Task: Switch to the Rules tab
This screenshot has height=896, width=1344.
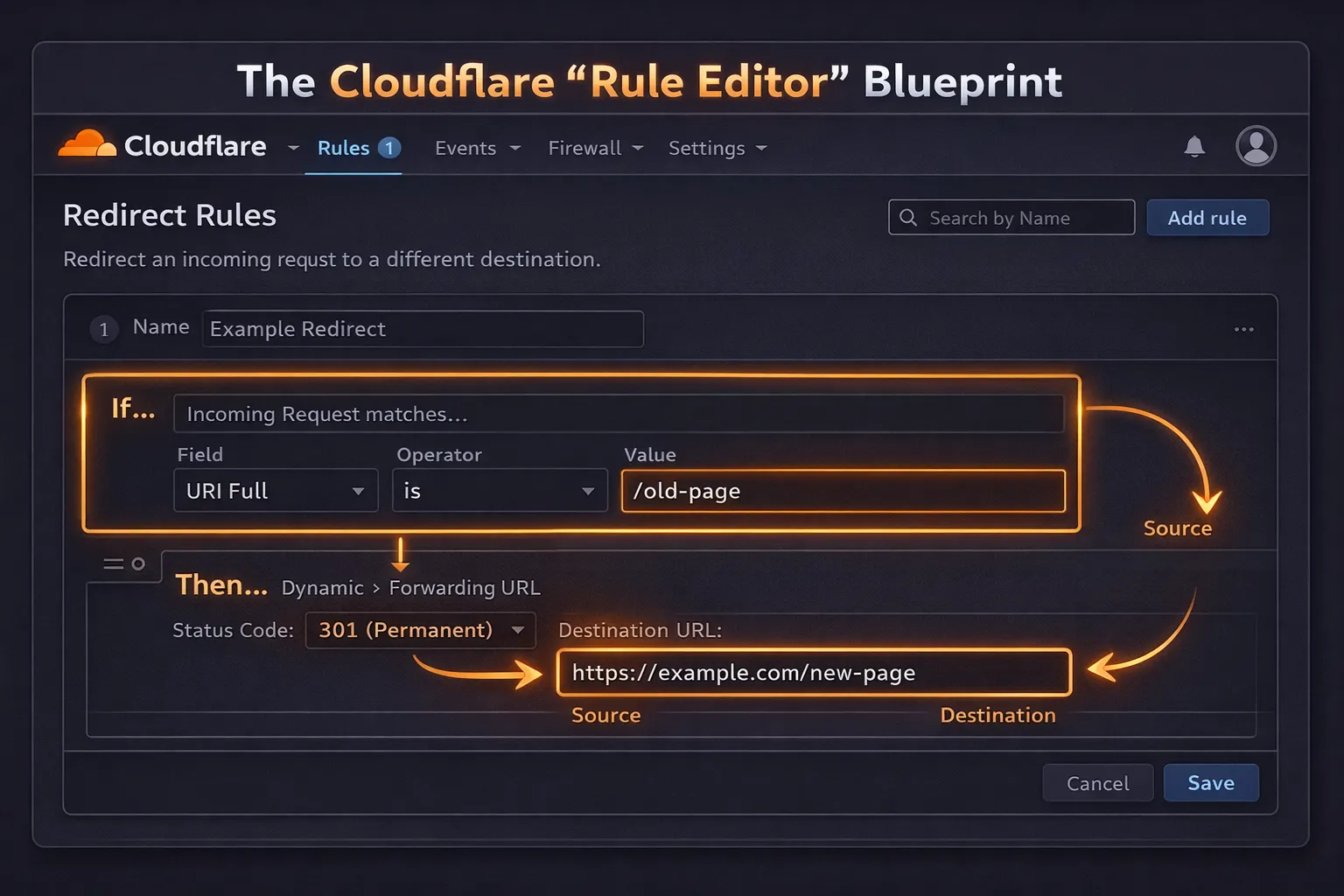Action: 344,147
